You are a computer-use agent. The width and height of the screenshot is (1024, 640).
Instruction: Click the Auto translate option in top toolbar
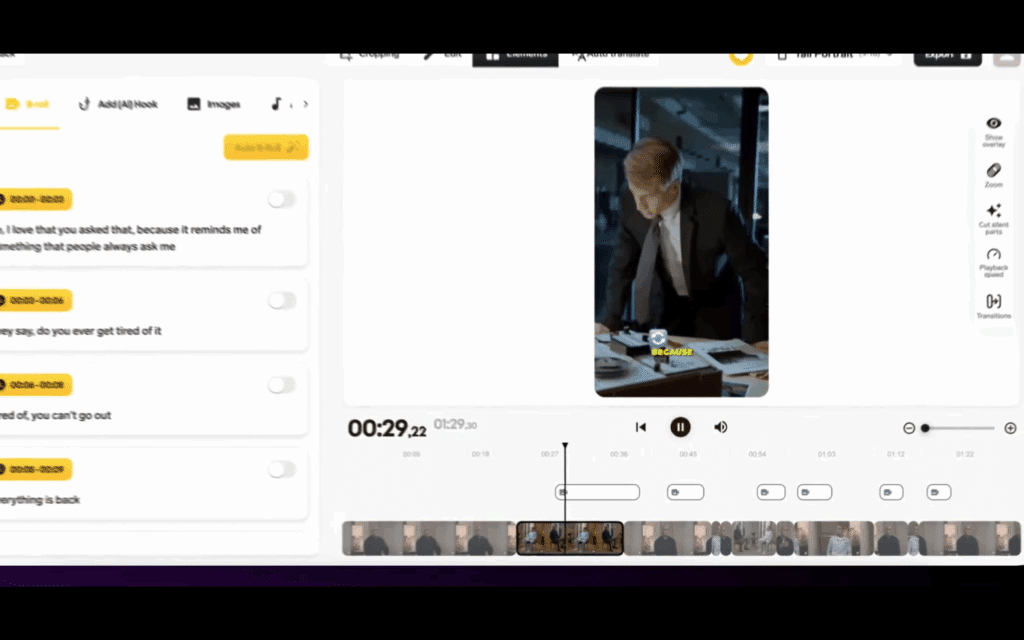click(611, 57)
